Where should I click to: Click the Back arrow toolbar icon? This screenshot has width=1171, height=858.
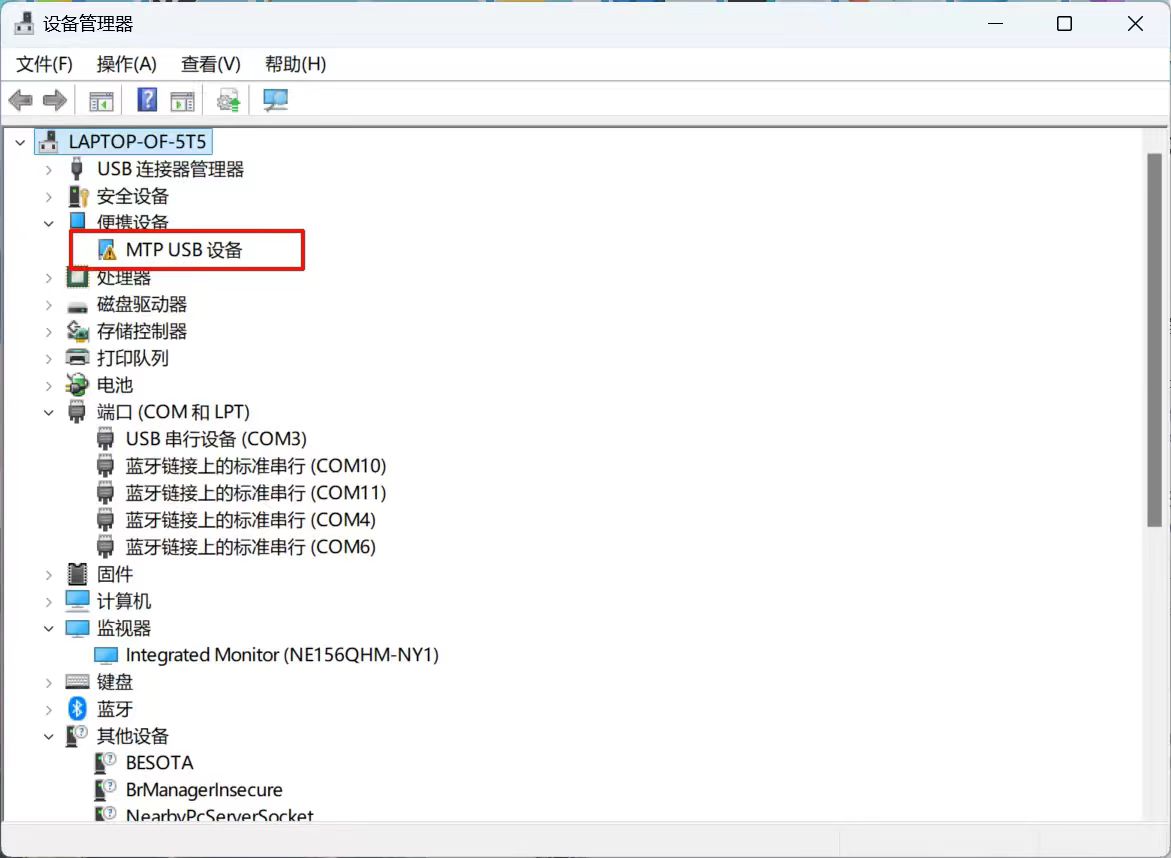pos(20,100)
